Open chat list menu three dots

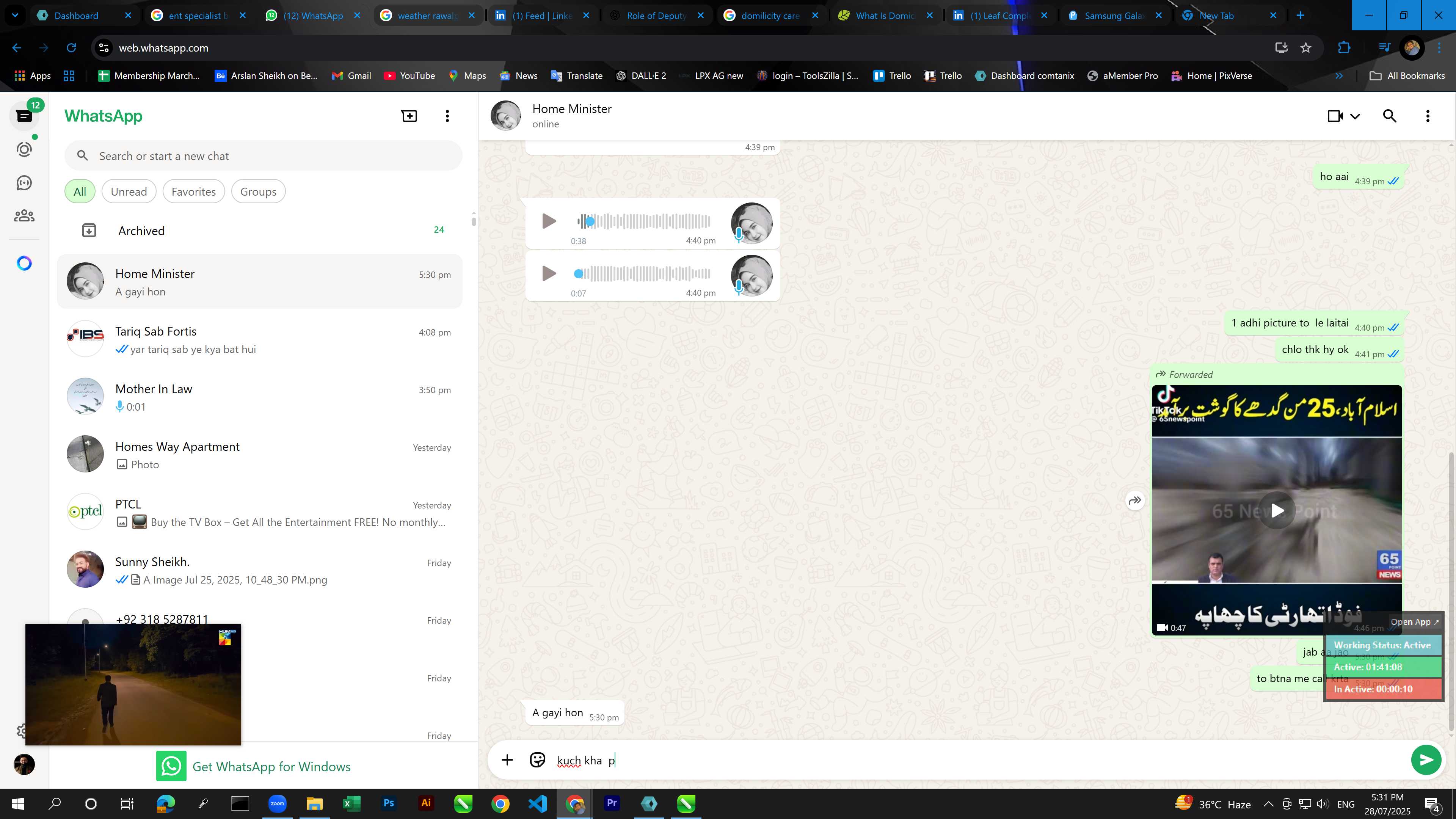tap(447, 116)
